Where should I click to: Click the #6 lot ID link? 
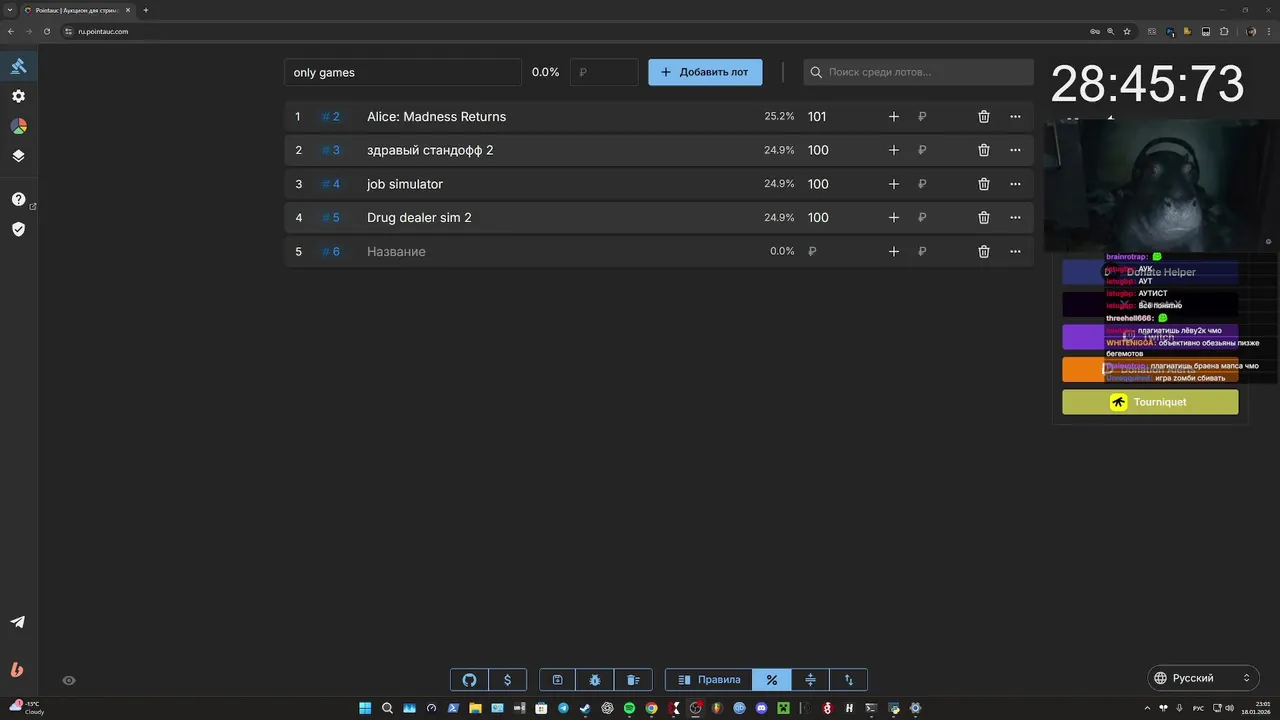[x=331, y=252]
